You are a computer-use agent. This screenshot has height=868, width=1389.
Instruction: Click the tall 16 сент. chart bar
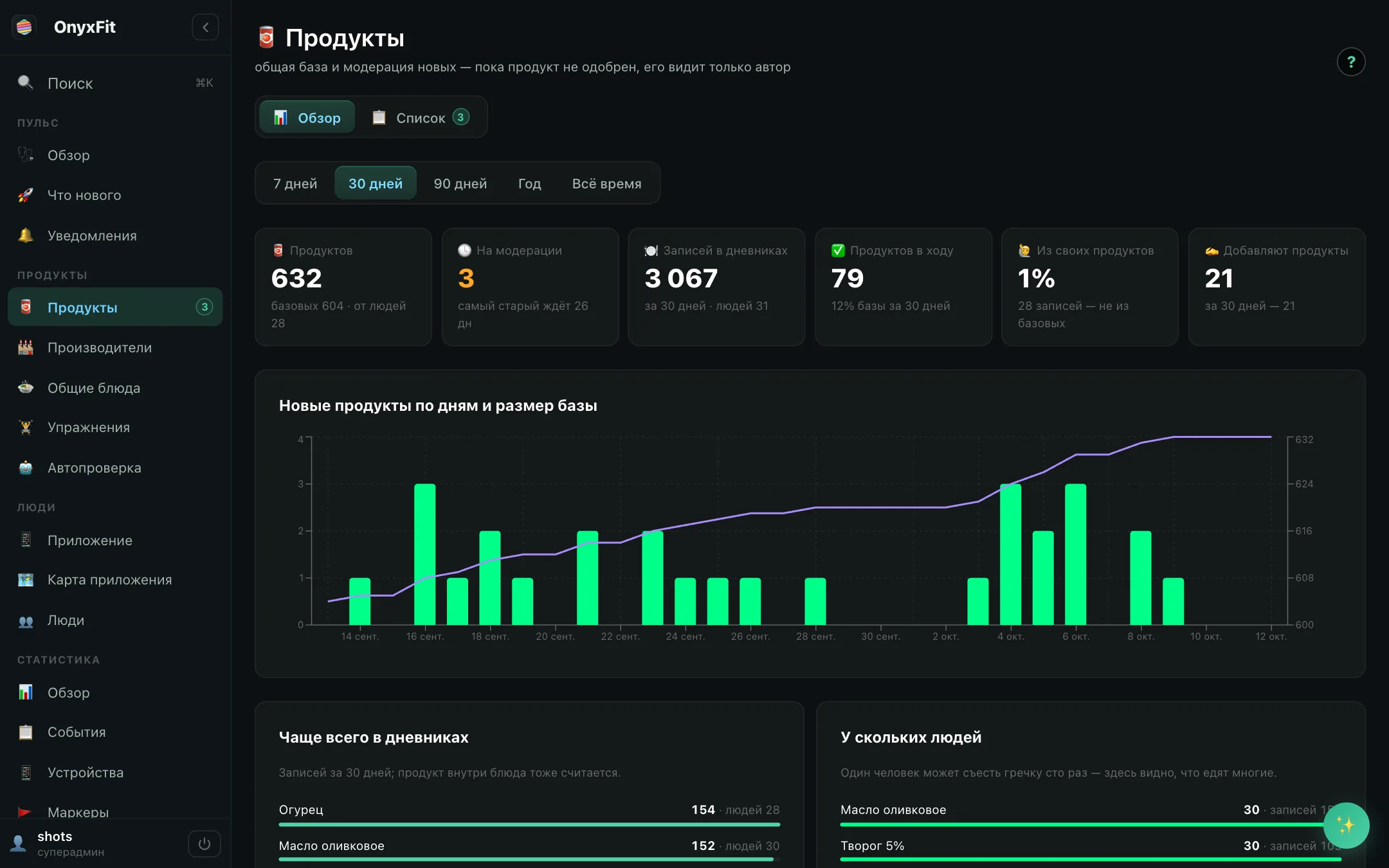point(424,554)
